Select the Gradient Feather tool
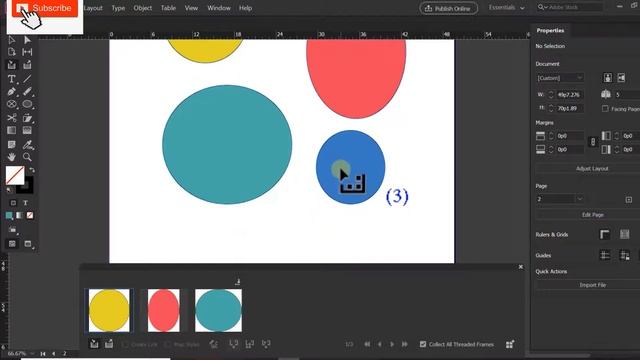Image resolution: width=640 pixels, height=360 pixels. tap(27, 131)
